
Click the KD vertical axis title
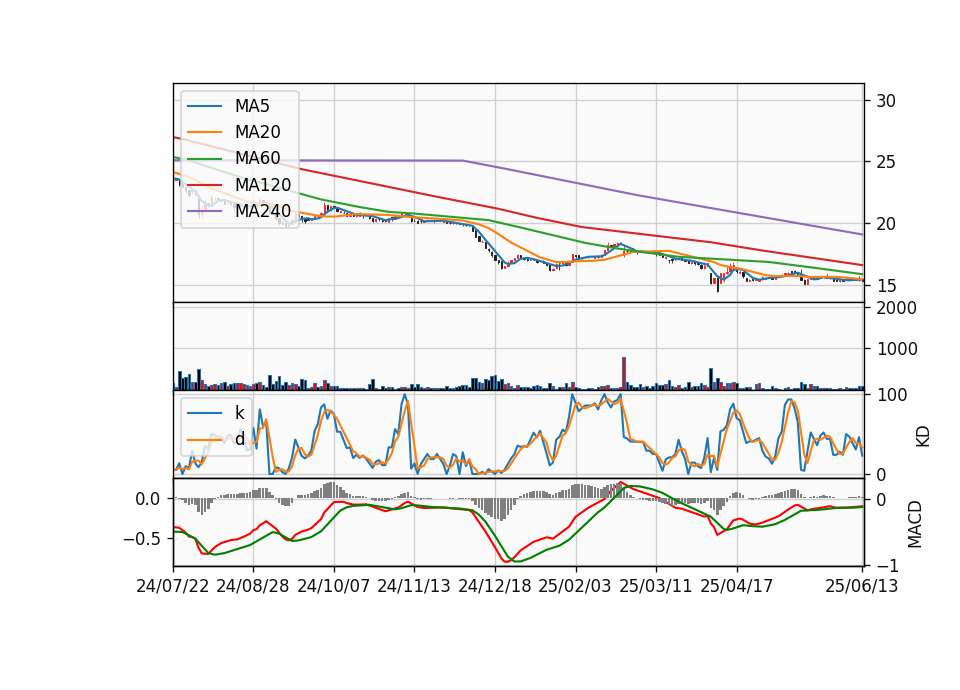point(922,436)
